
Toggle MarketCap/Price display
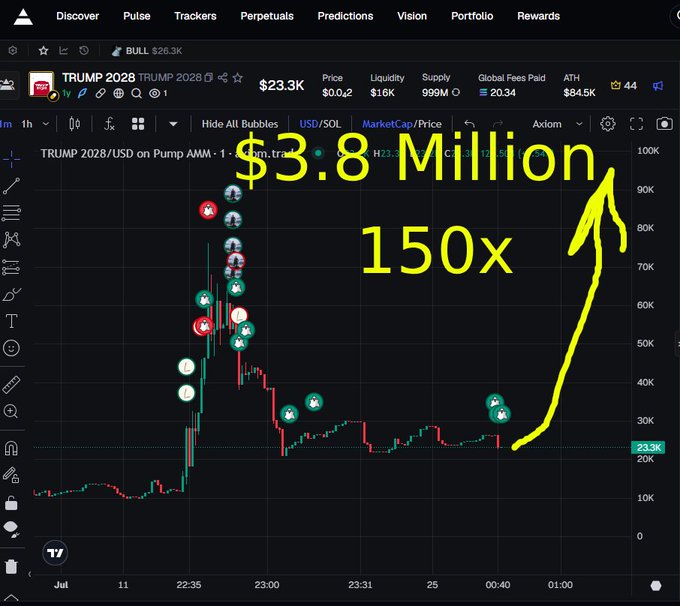click(x=402, y=124)
